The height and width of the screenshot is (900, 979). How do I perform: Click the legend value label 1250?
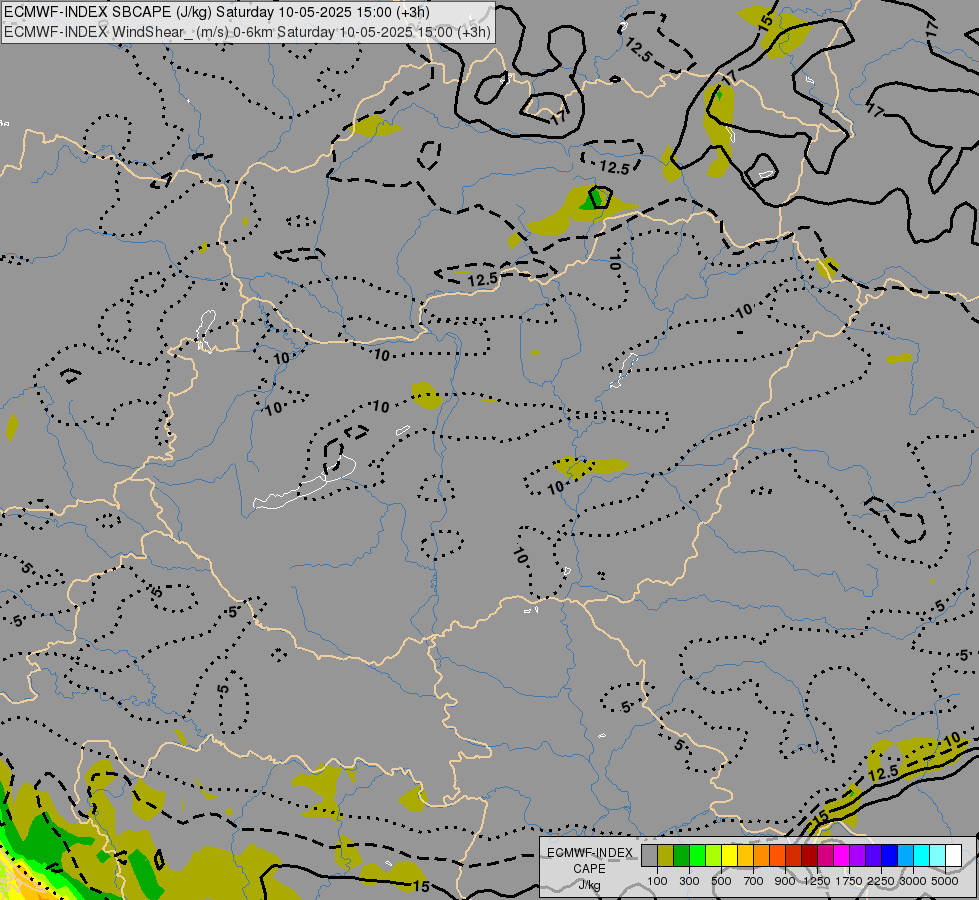817,881
